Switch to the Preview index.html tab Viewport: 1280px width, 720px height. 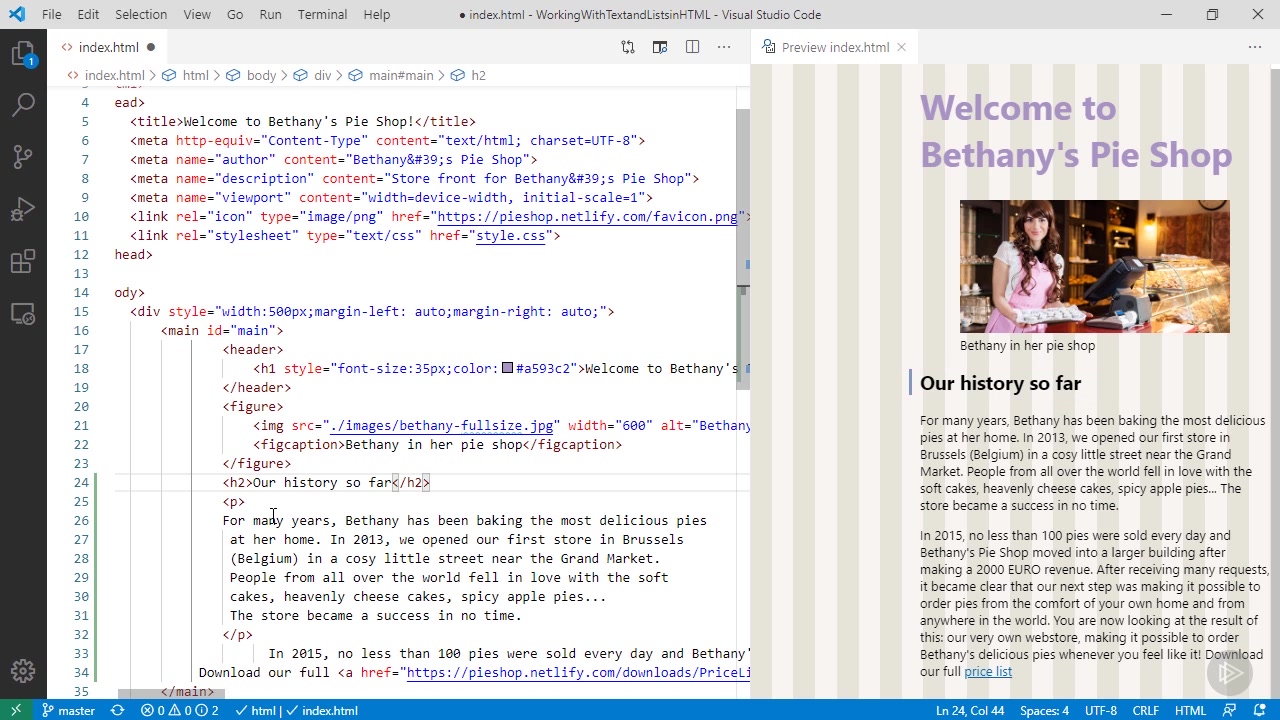pos(834,47)
